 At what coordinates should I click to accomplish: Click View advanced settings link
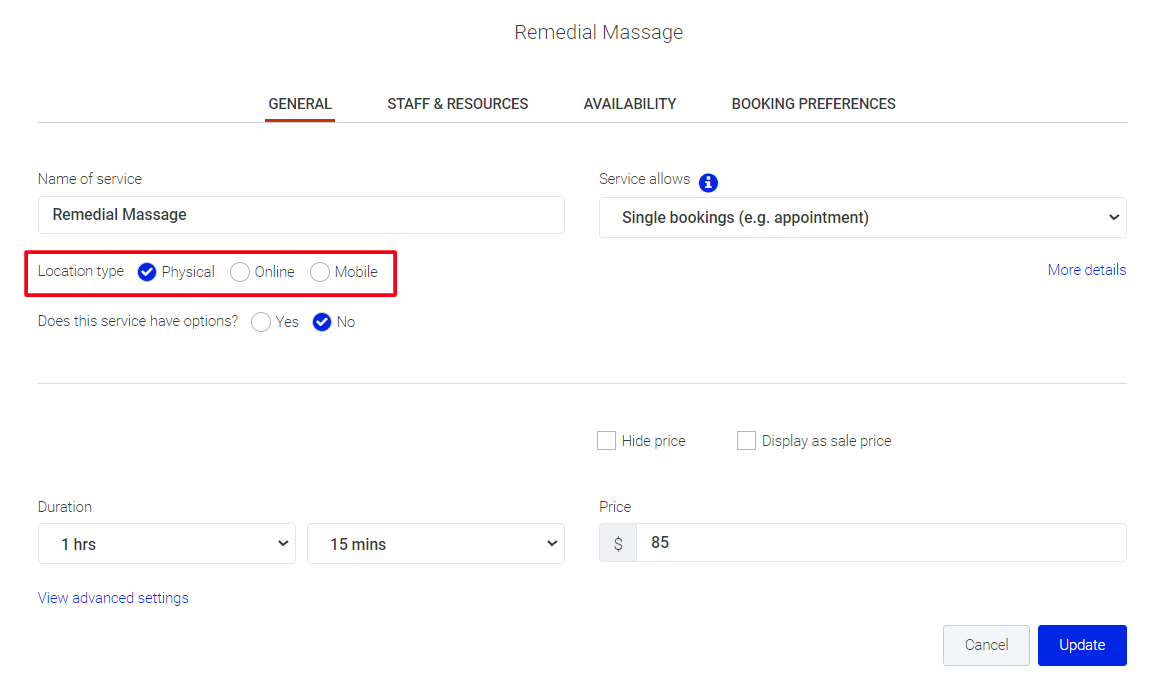point(113,598)
